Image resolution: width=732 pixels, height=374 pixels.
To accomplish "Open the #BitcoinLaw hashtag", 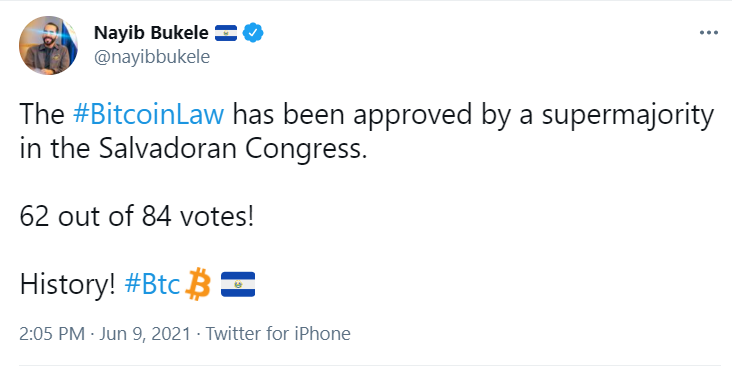I will pyautogui.click(x=148, y=114).
